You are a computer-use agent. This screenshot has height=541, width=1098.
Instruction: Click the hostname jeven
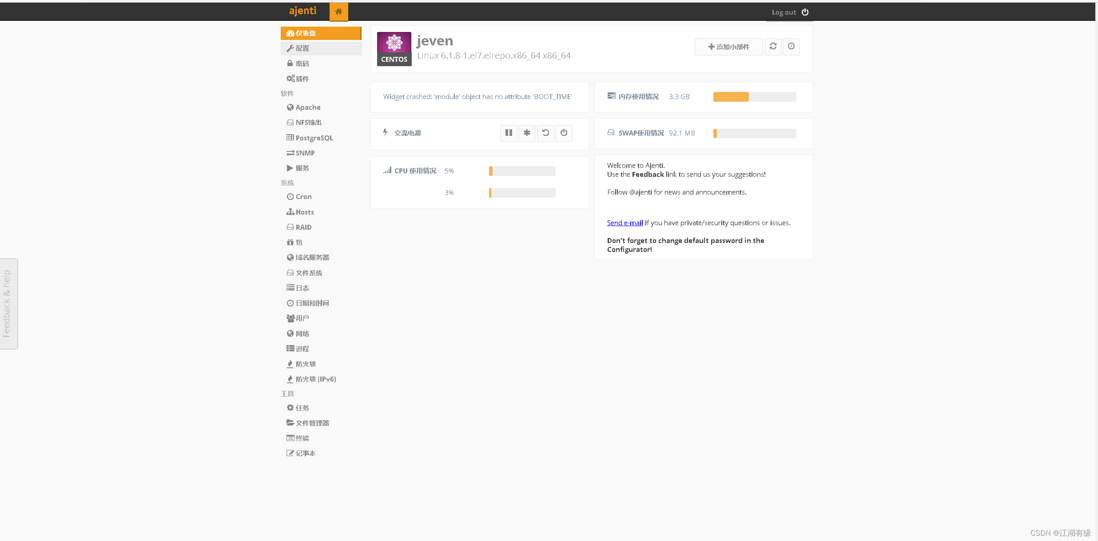435,41
